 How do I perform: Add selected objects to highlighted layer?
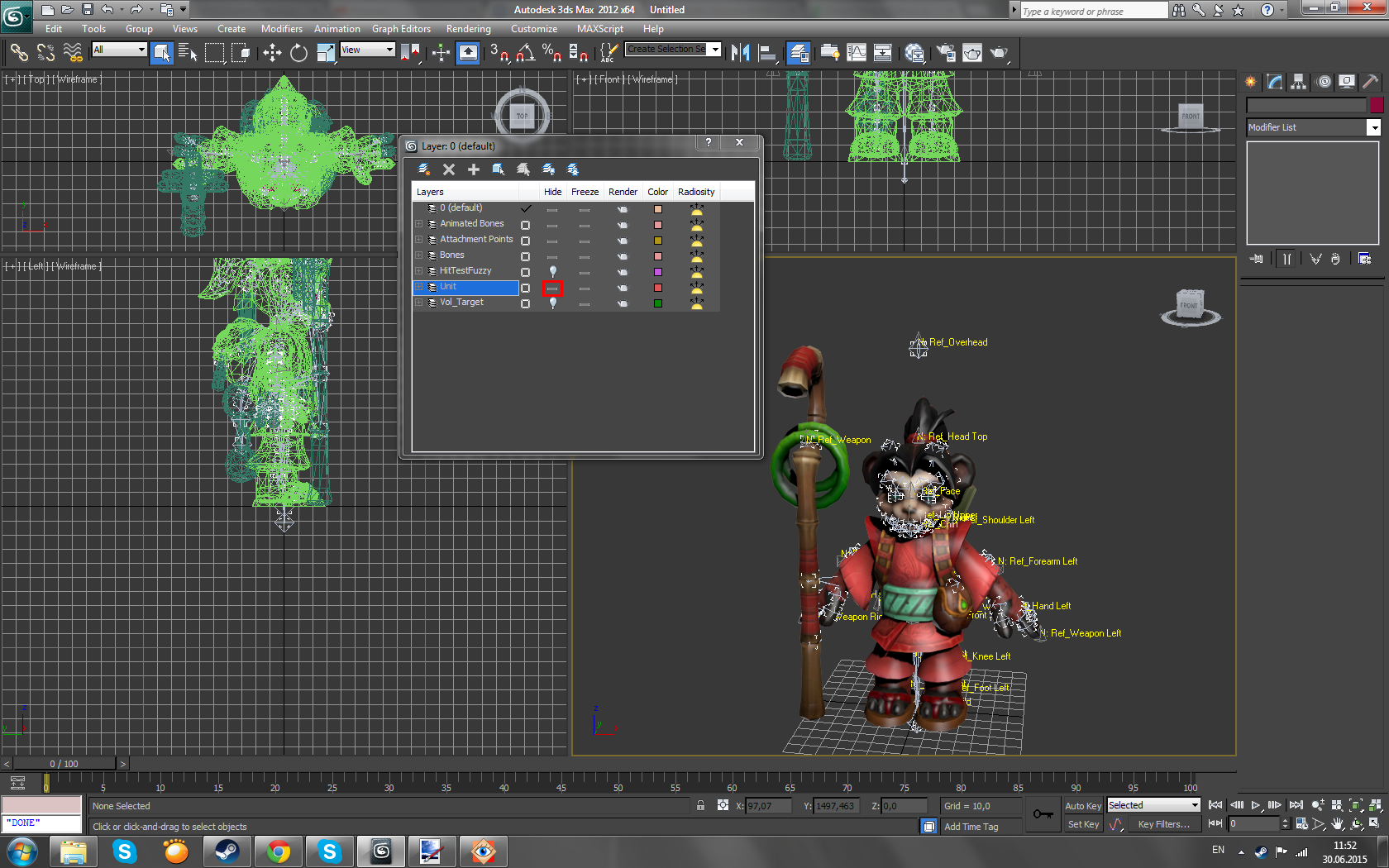(x=474, y=169)
